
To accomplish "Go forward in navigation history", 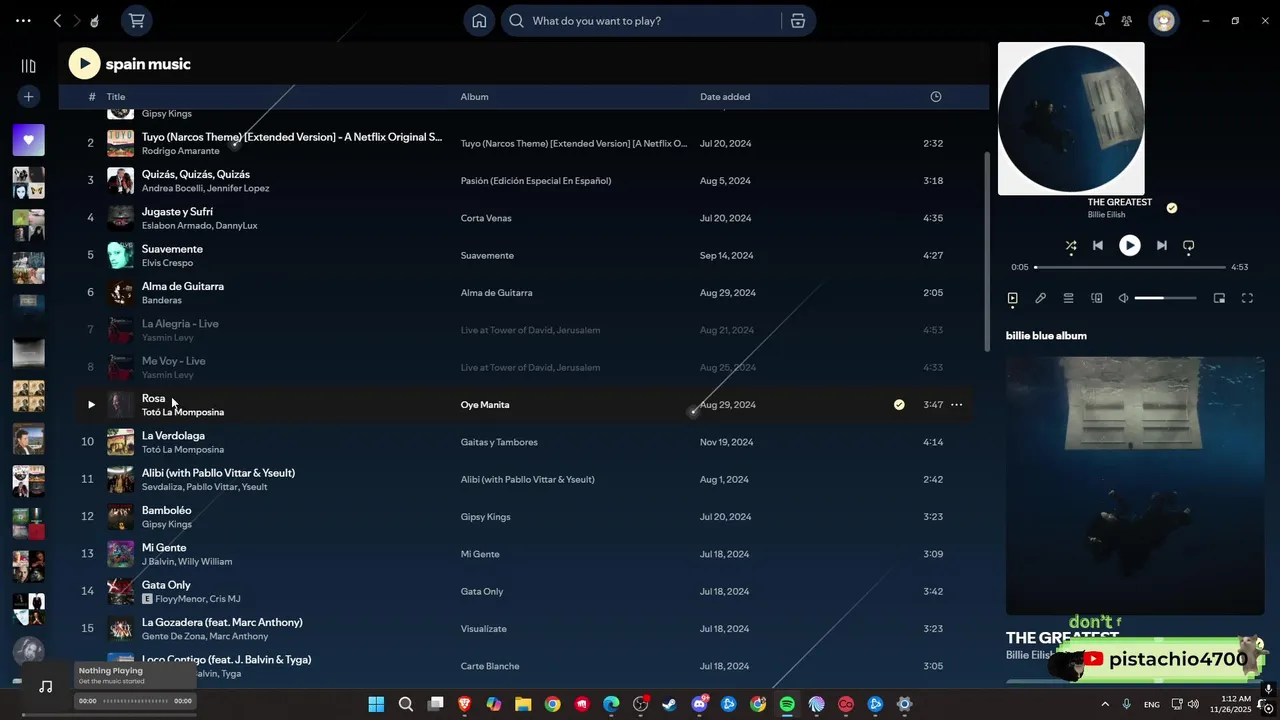I will (76, 20).
